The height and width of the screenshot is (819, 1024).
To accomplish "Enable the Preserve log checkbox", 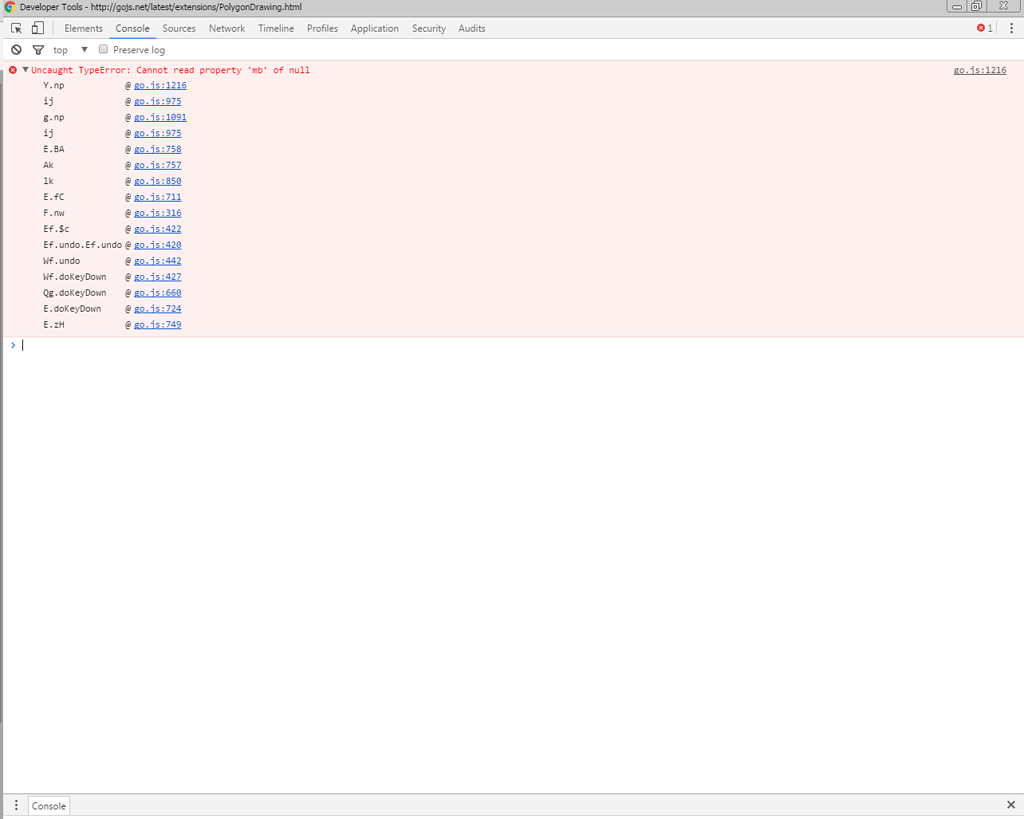I will pyautogui.click(x=101, y=49).
